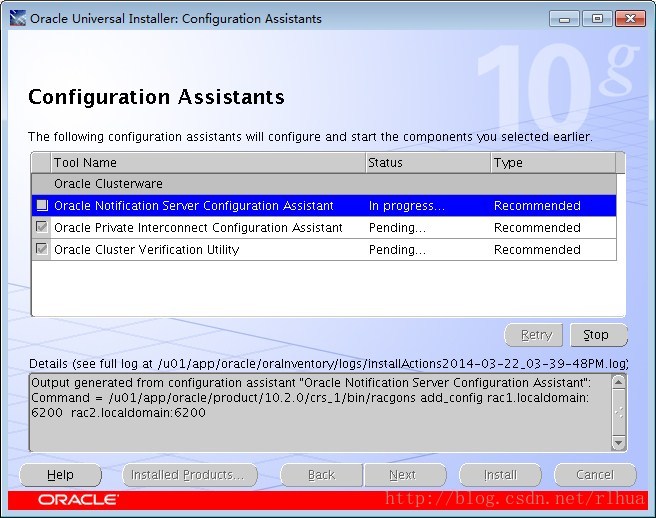Click the Stop button
The width and height of the screenshot is (656, 518).
click(599, 335)
